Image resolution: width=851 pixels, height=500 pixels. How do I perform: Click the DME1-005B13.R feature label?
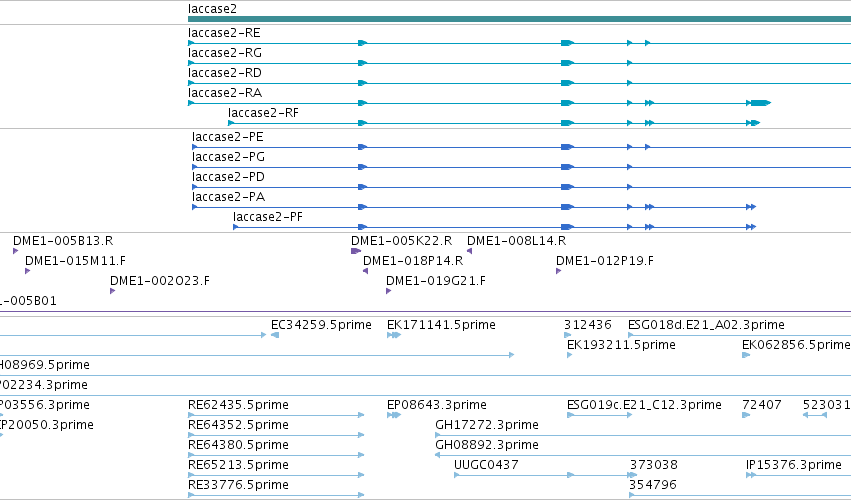(63, 241)
